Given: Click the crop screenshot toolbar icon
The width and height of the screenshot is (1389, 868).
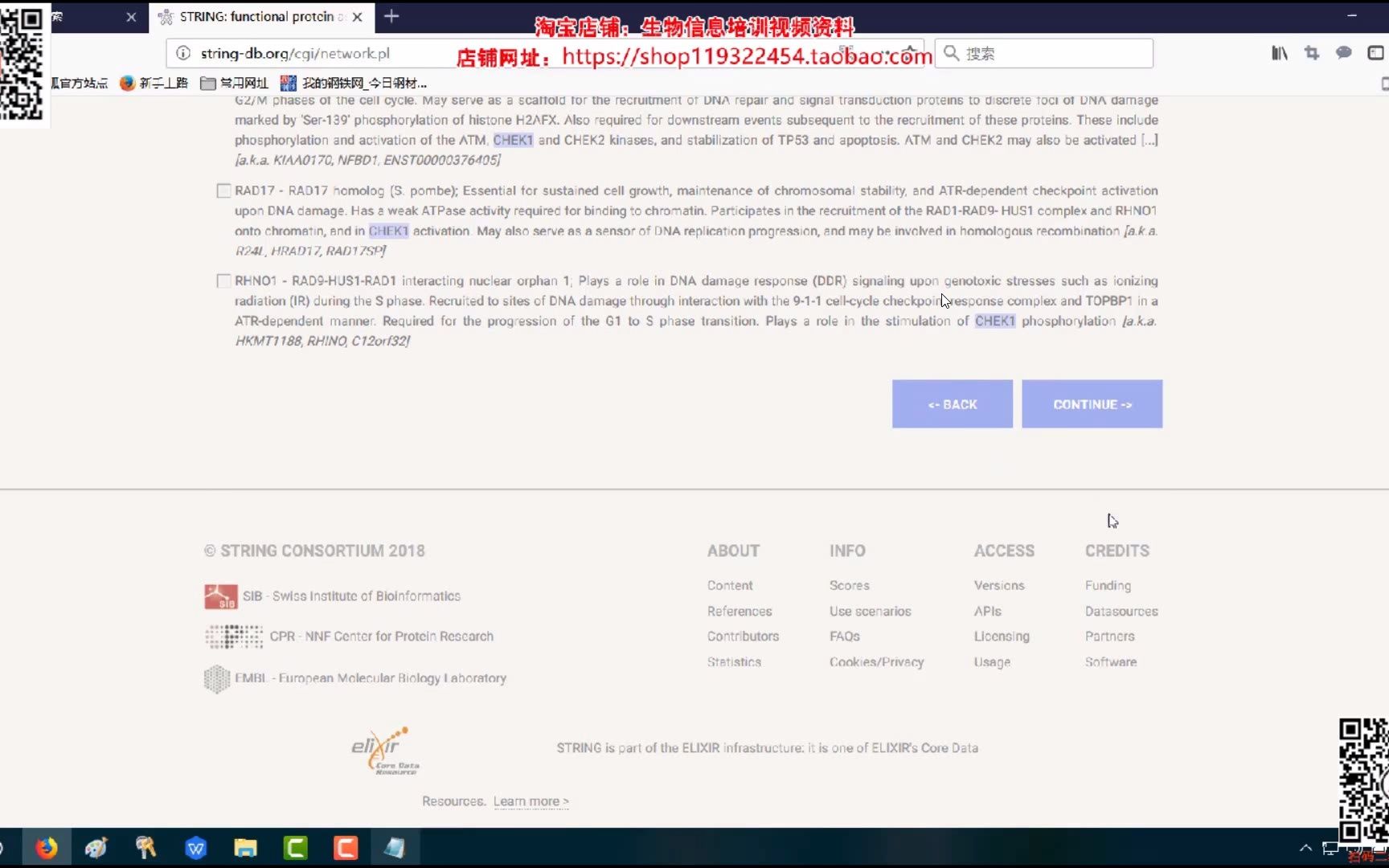Looking at the screenshot, I should click(1312, 53).
